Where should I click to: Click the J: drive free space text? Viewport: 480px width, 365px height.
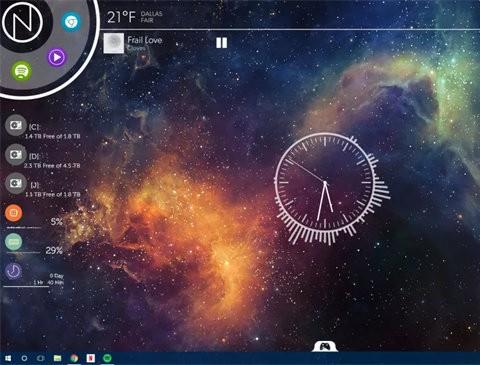53,194
